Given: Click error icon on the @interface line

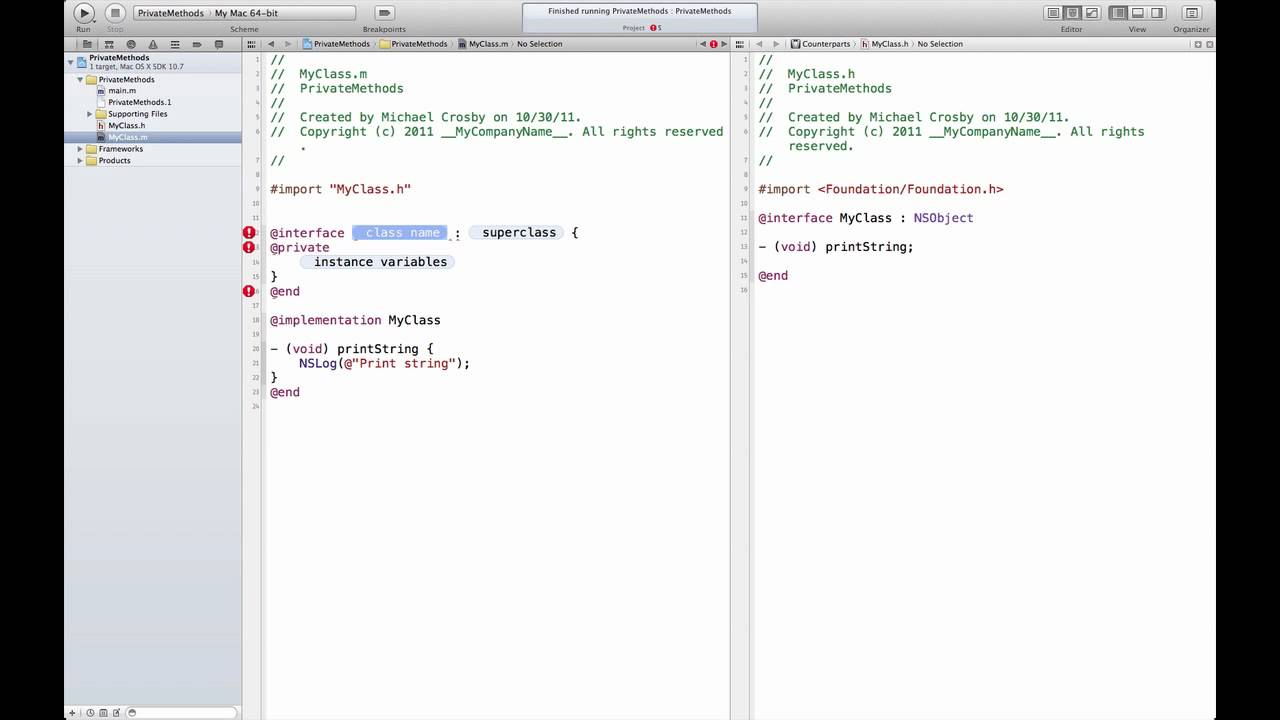Looking at the screenshot, I should 249,233.
